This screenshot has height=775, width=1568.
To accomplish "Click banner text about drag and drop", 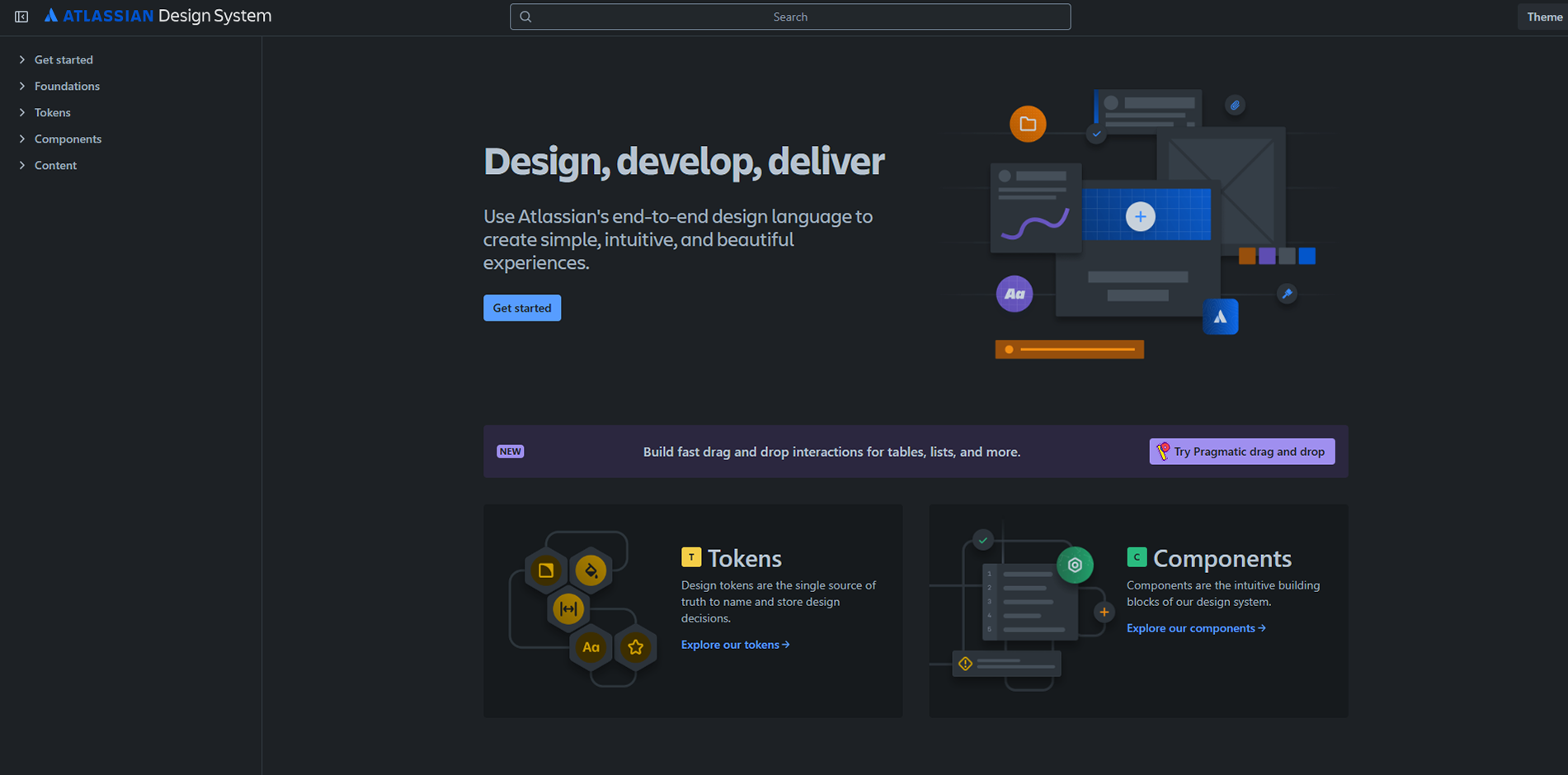I will pyautogui.click(x=831, y=452).
